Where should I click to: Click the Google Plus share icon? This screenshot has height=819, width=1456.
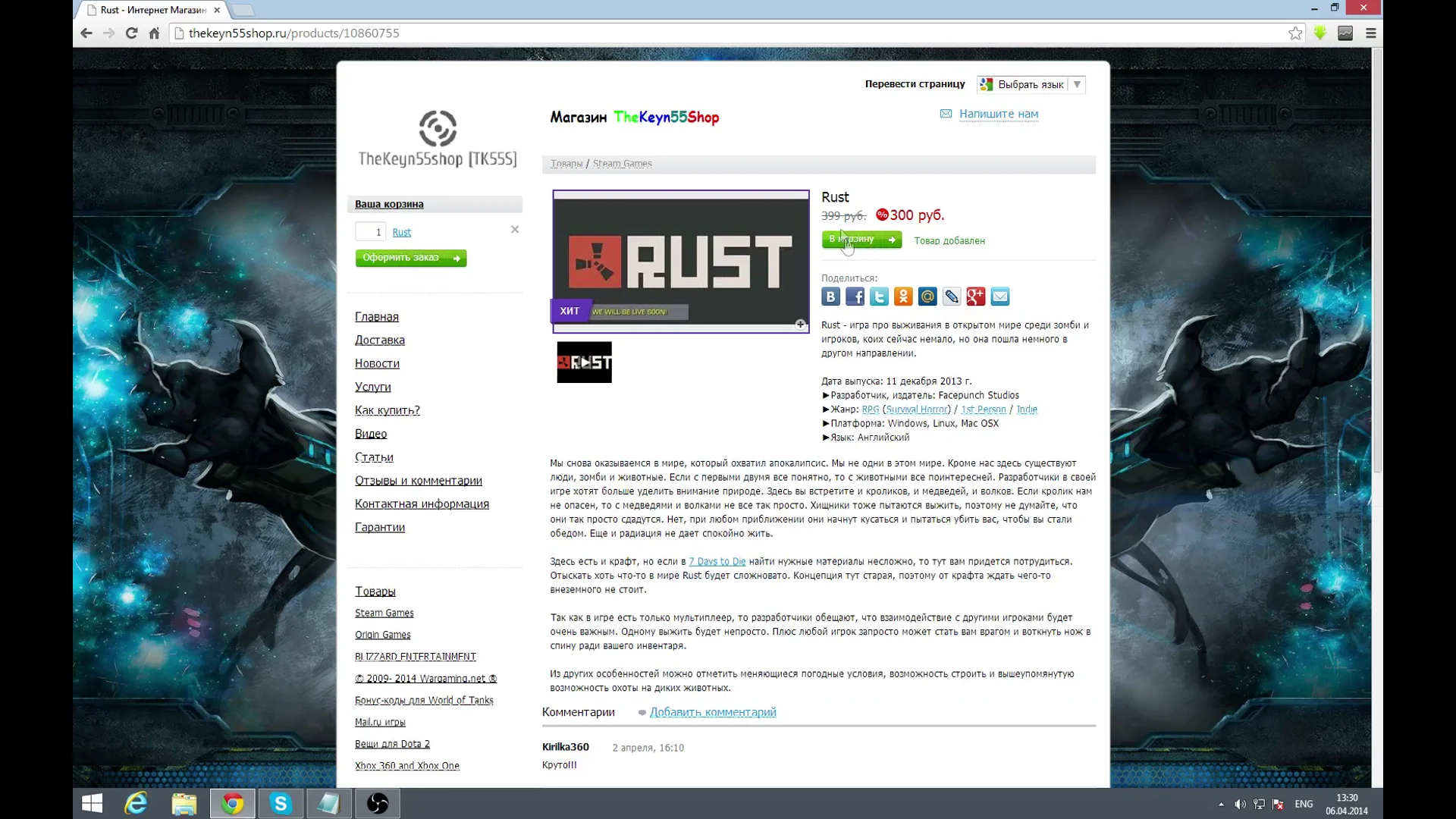pyautogui.click(x=976, y=296)
